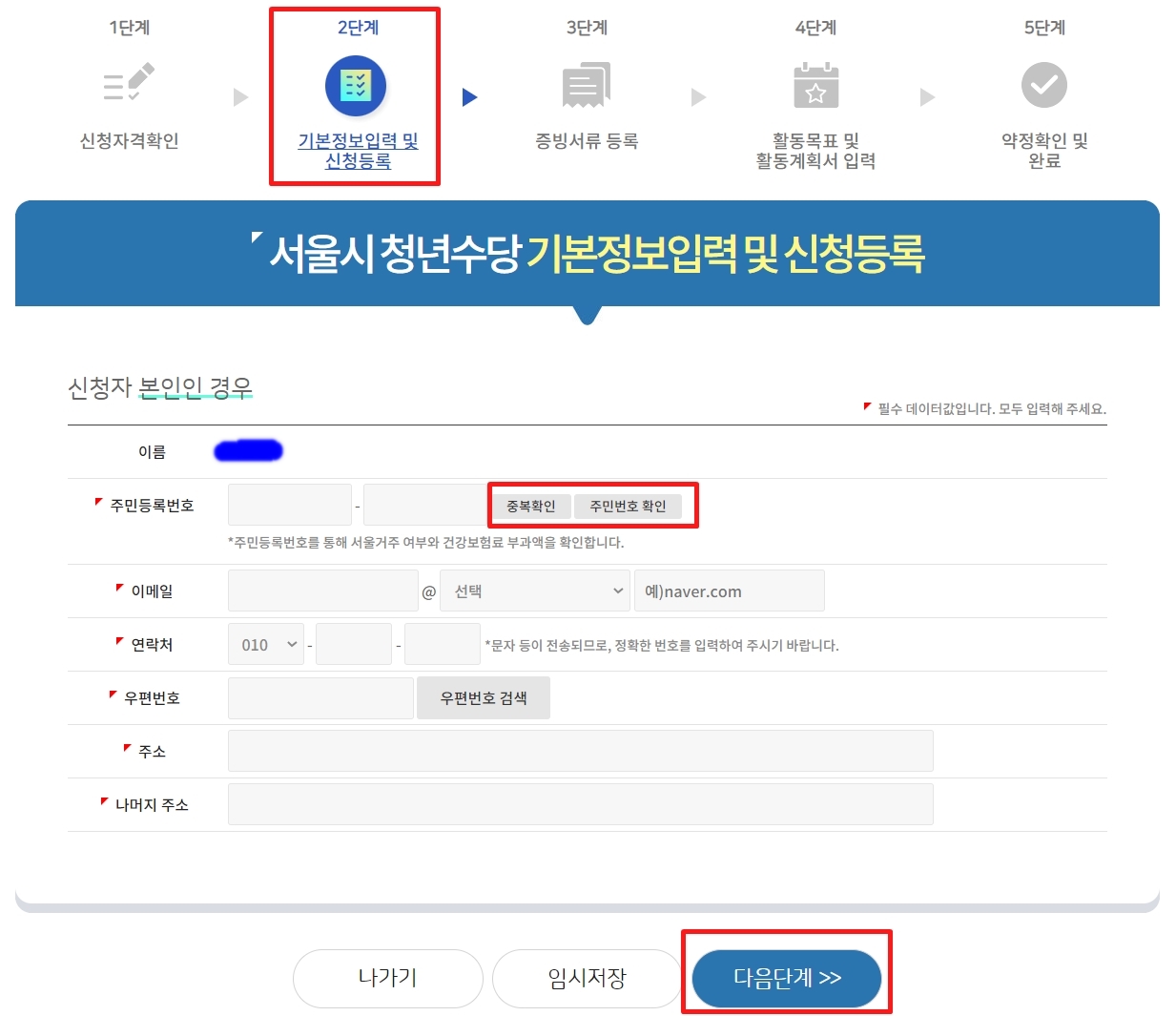The width and height of the screenshot is (1176, 1016).
Task: Click the 1단계 step number text
Action: 129,28
